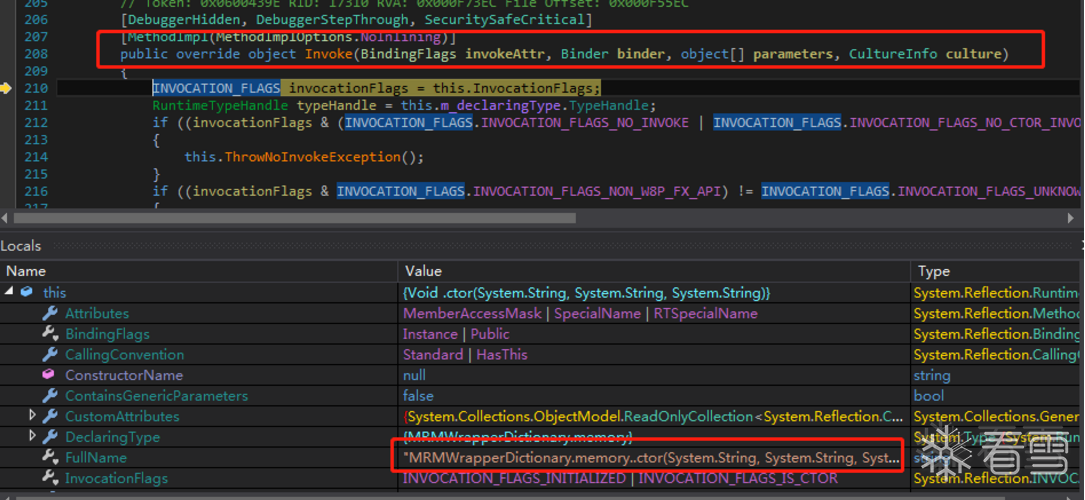
Task: Click the 'Standard | HasThis' value
Action: pyautogui.click(x=465, y=355)
